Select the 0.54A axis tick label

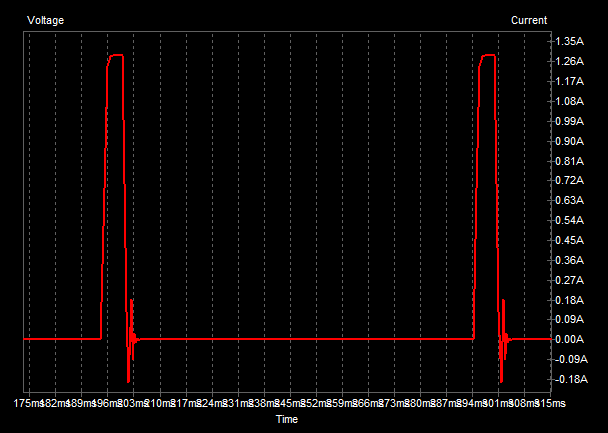[570, 220]
